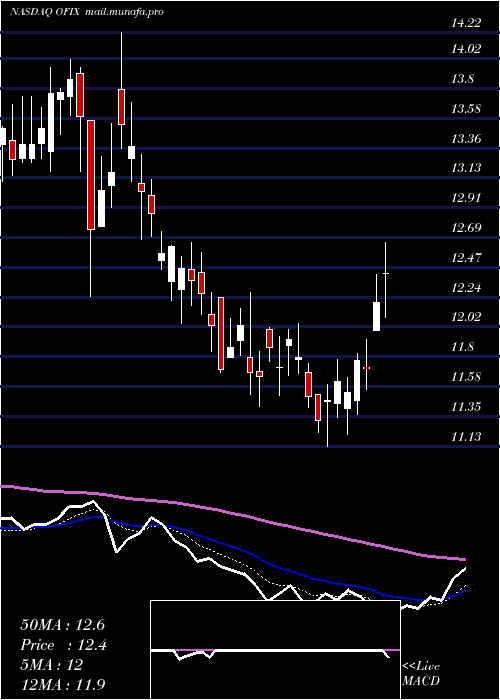
Task: Click the 11.8 price axis label
Action: tap(462, 347)
